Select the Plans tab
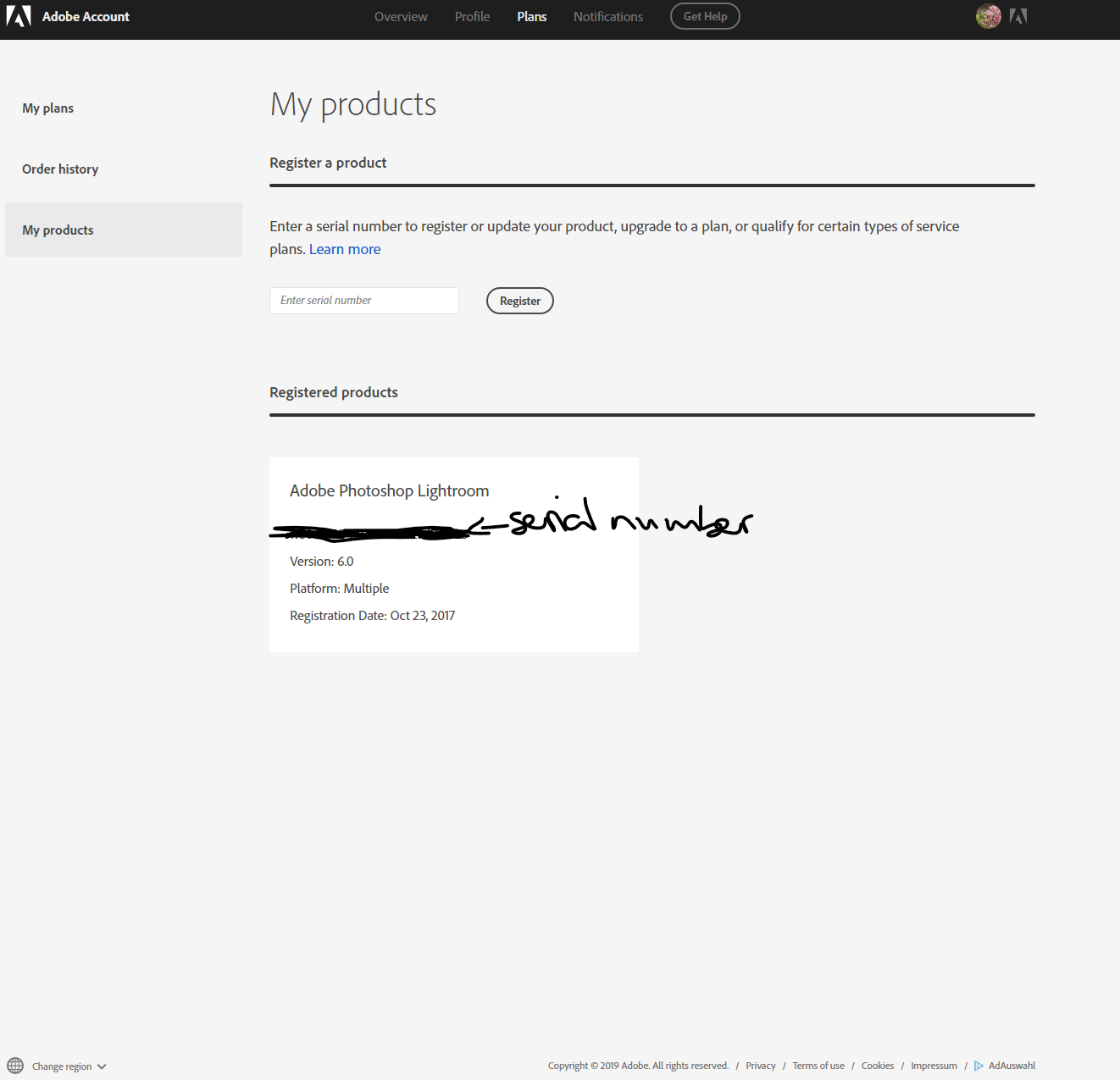Image resolution: width=1120 pixels, height=1080 pixels. (532, 16)
